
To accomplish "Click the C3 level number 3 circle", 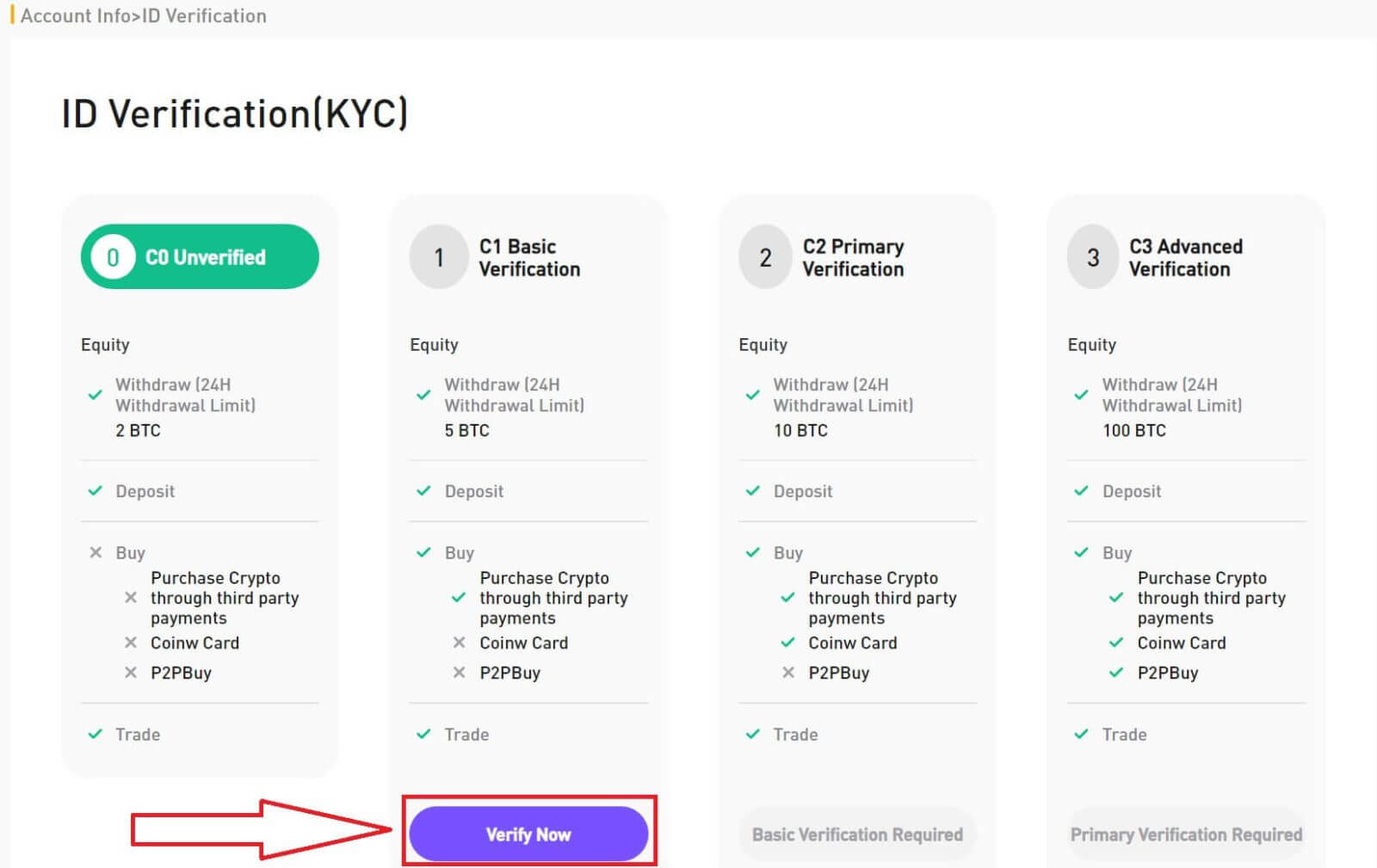I will click(1094, 257).
